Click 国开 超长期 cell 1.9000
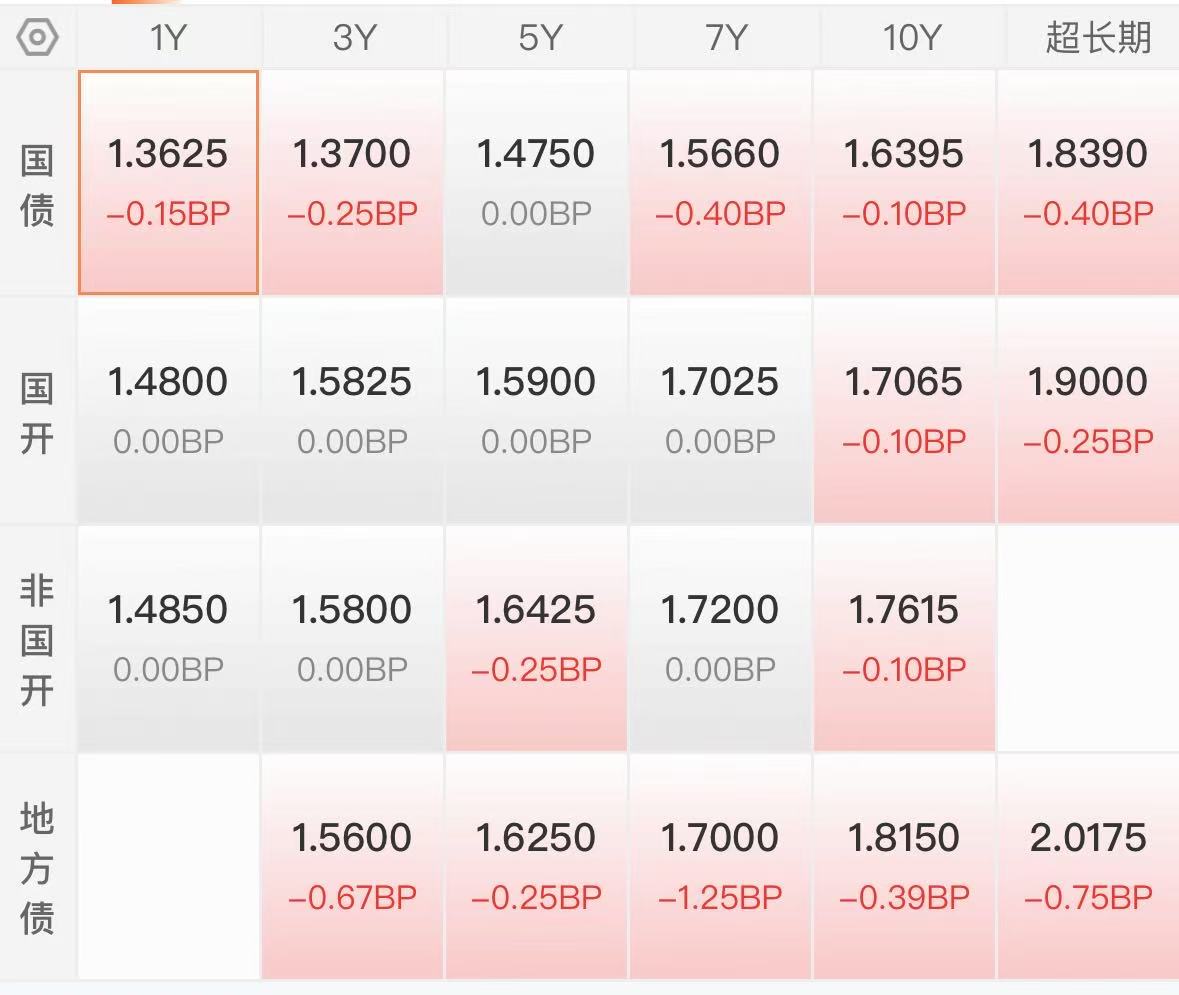Screen dimensions: 1179x995 tap(1088, 410)
